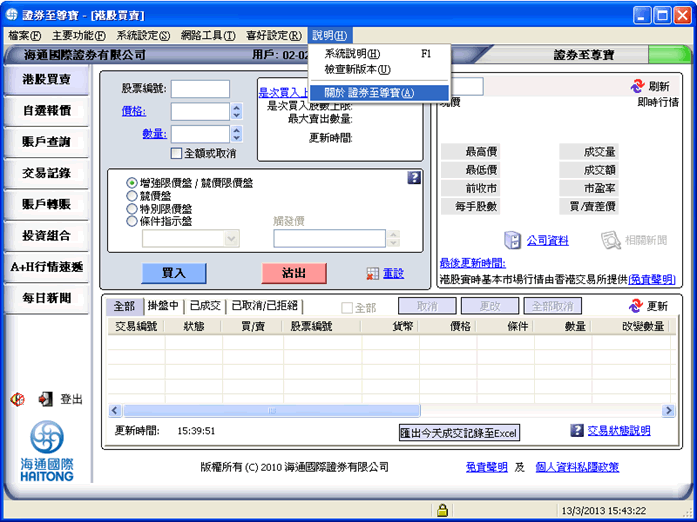
Task: Click the padlock icon in status bar
Action: pos(442,510)
